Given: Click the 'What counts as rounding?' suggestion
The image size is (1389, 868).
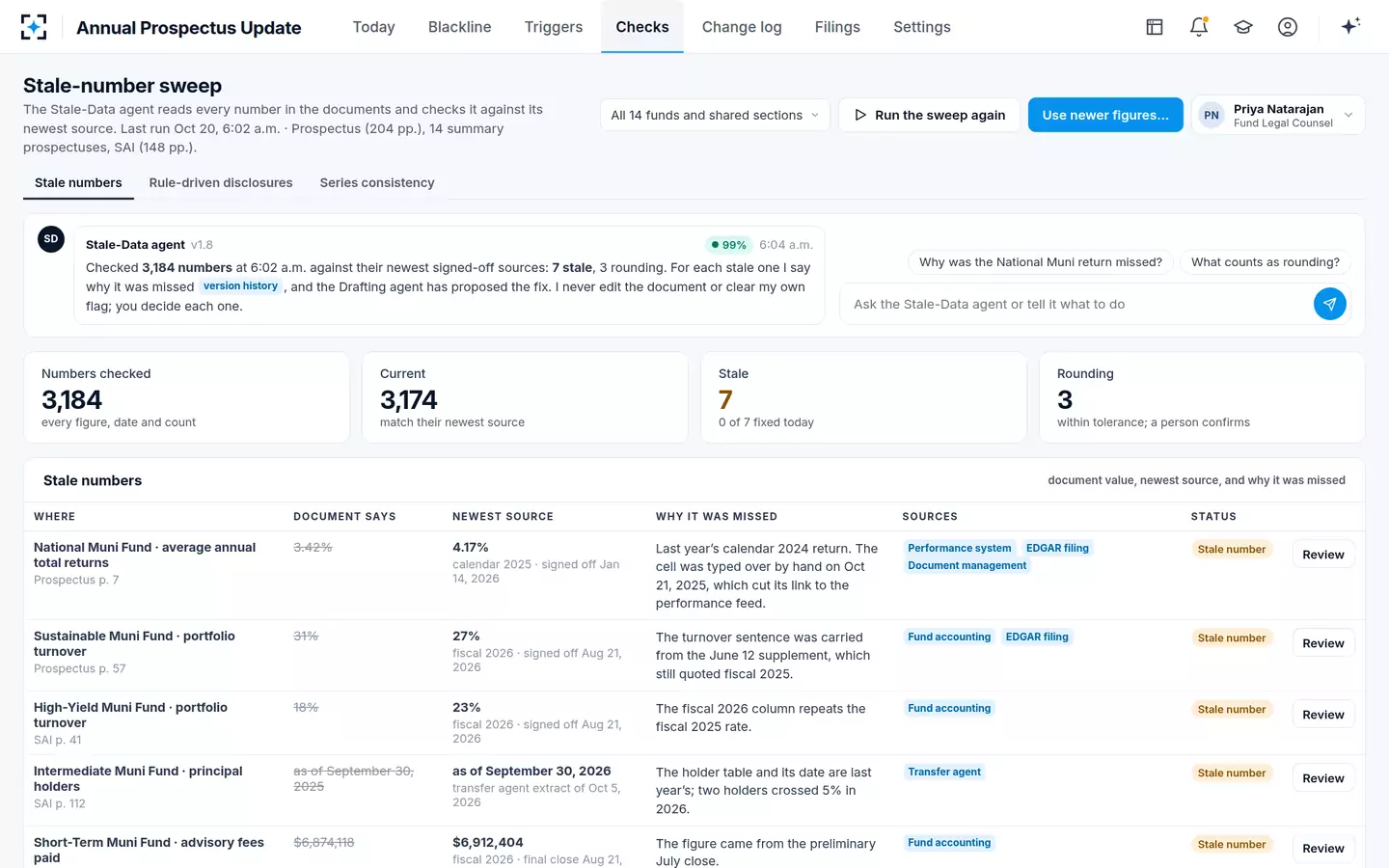Looking at the screenshot, I should pos(1266,262).
